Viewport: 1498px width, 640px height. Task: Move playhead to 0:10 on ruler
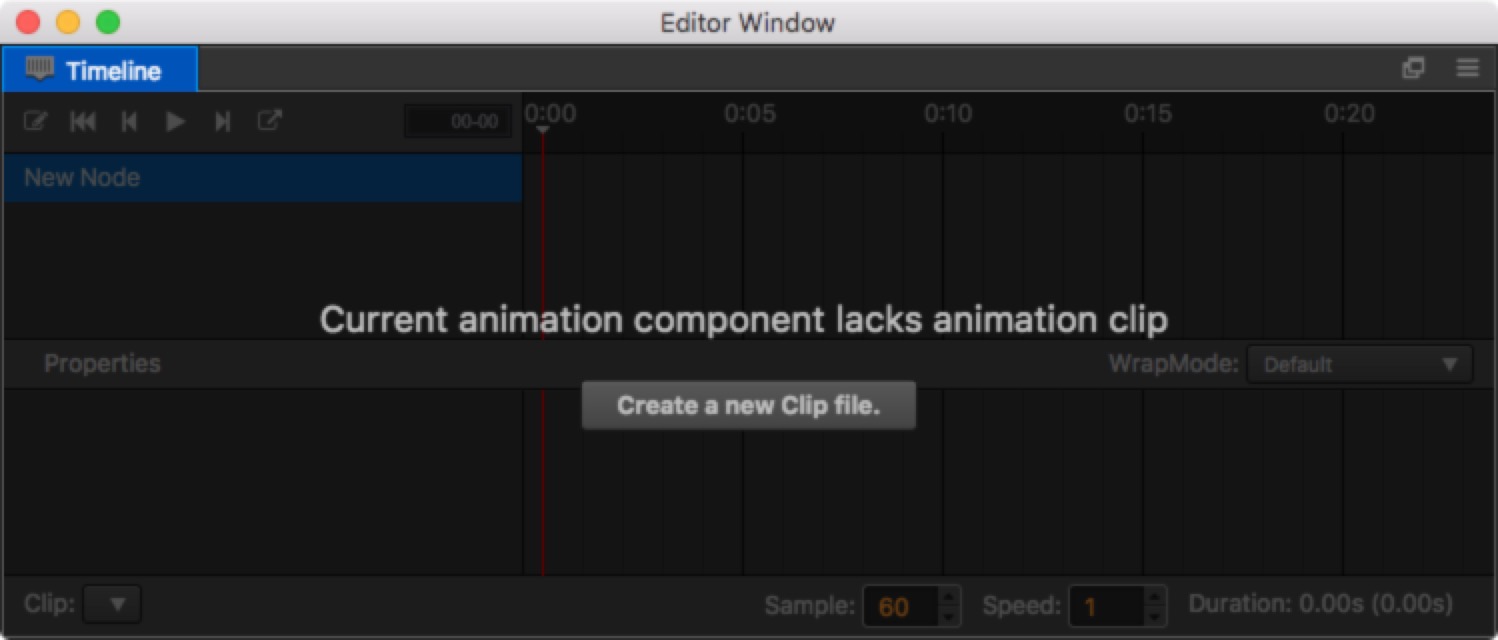click(x=947, y=114)
